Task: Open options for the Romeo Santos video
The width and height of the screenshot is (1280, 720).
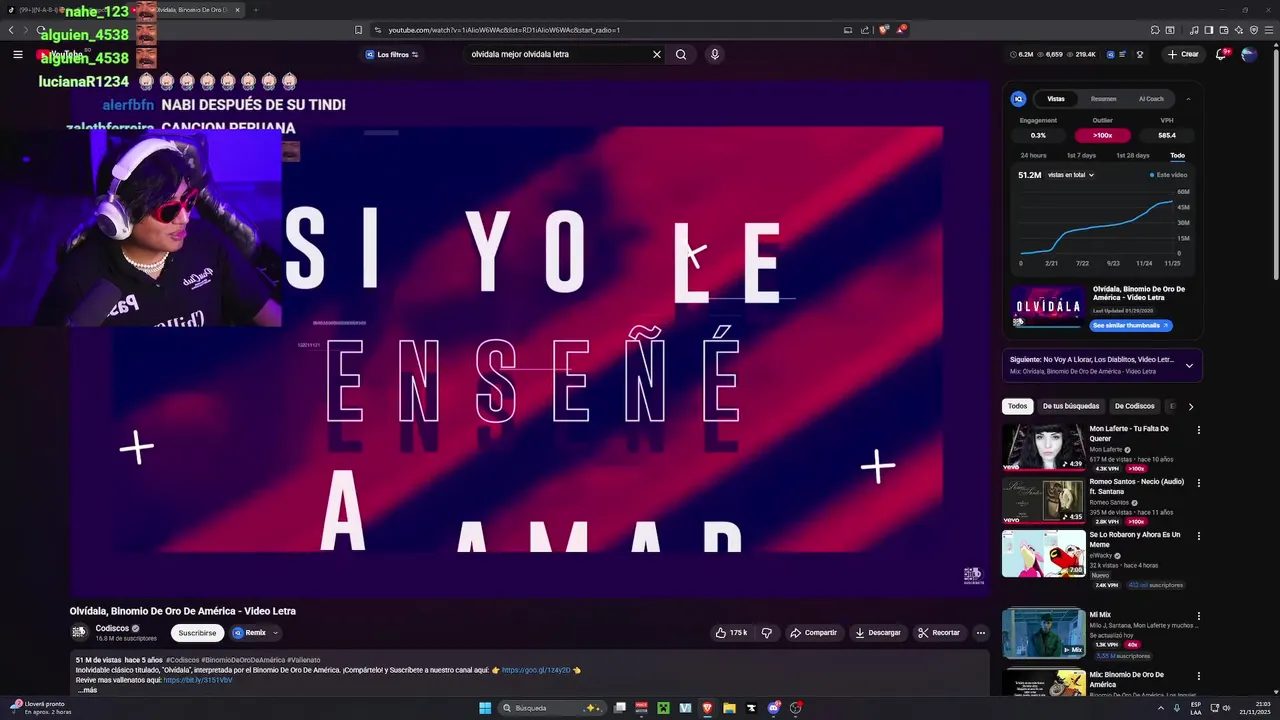Action: [1199, 483]
